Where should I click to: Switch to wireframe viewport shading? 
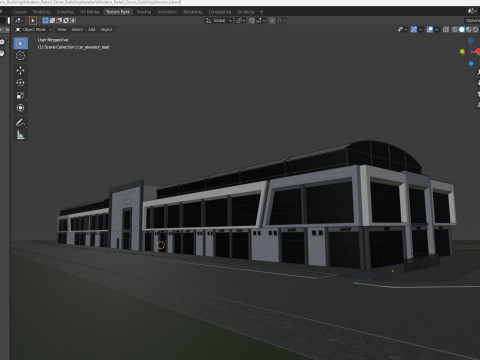coord(455,30)
